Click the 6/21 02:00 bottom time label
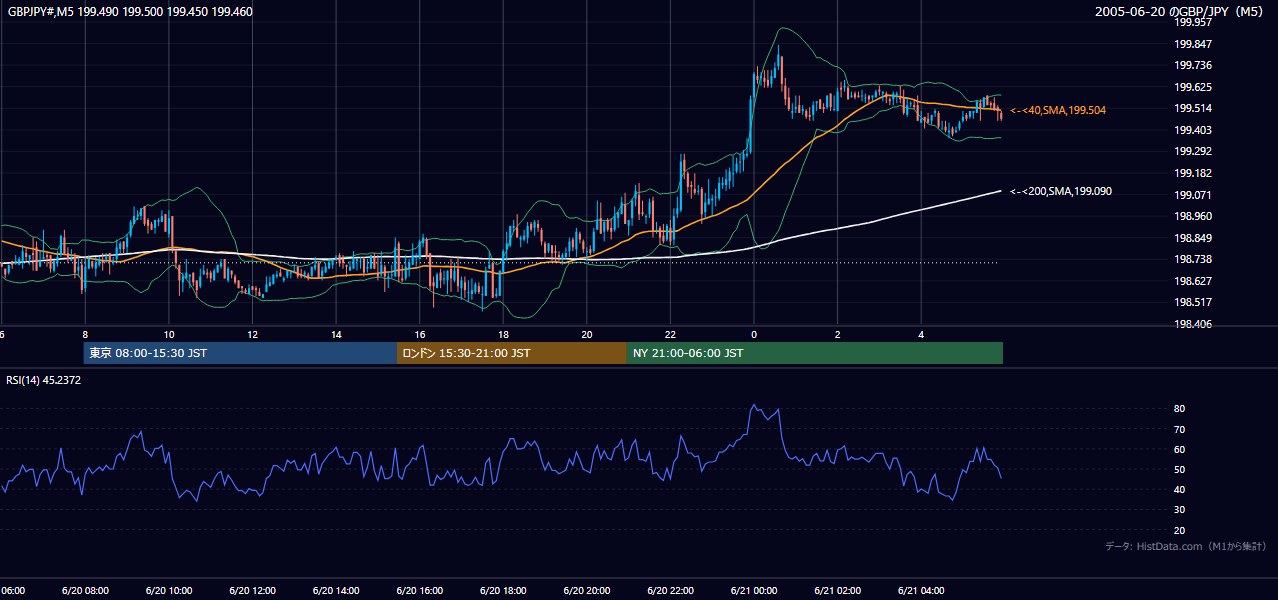The image size is (1278, 600). click(838, 591)
